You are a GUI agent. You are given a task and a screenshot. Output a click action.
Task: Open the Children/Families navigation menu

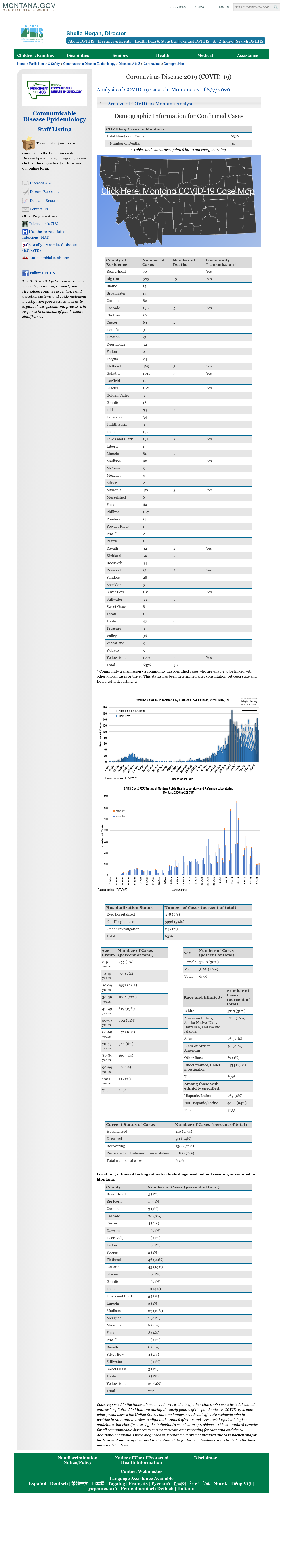coord(35,55)
